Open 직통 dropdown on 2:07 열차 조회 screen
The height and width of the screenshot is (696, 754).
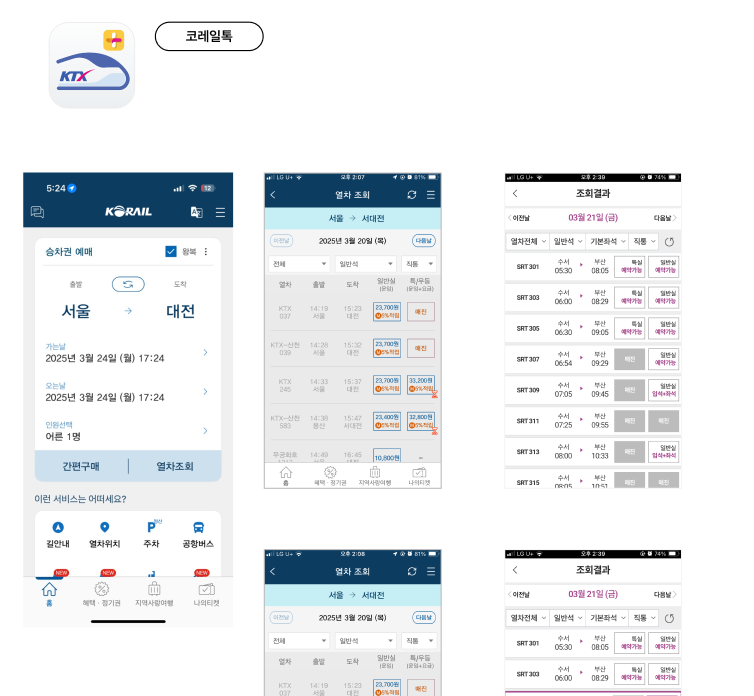(419, 264)
